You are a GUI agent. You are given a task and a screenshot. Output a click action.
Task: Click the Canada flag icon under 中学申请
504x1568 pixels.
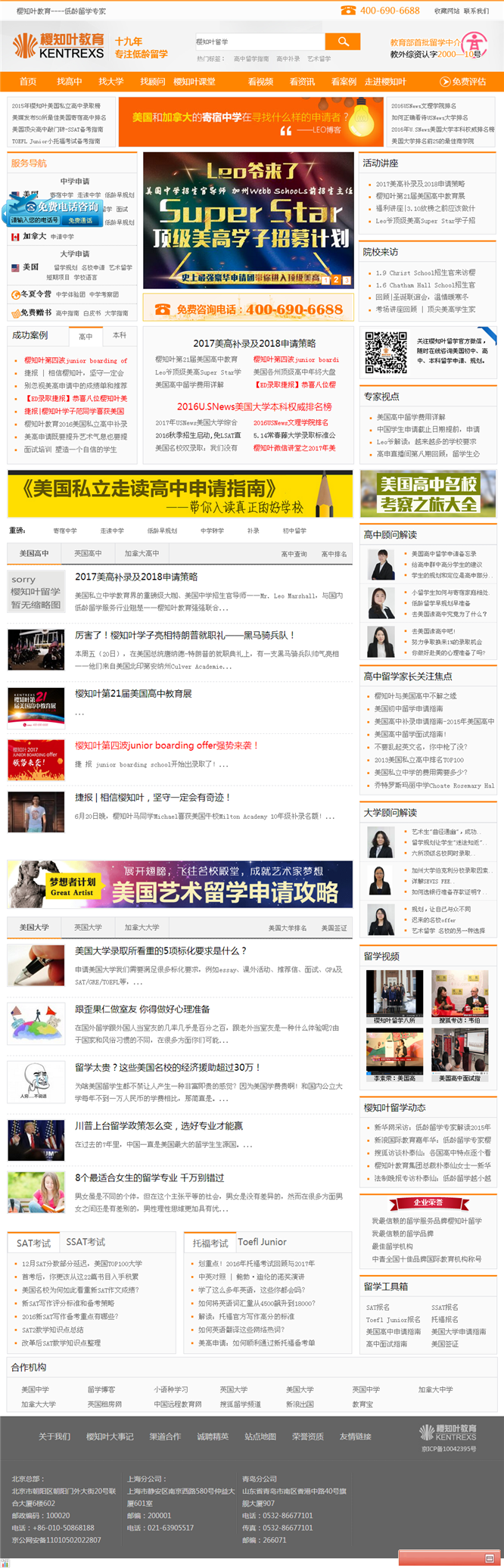(15, 237)
